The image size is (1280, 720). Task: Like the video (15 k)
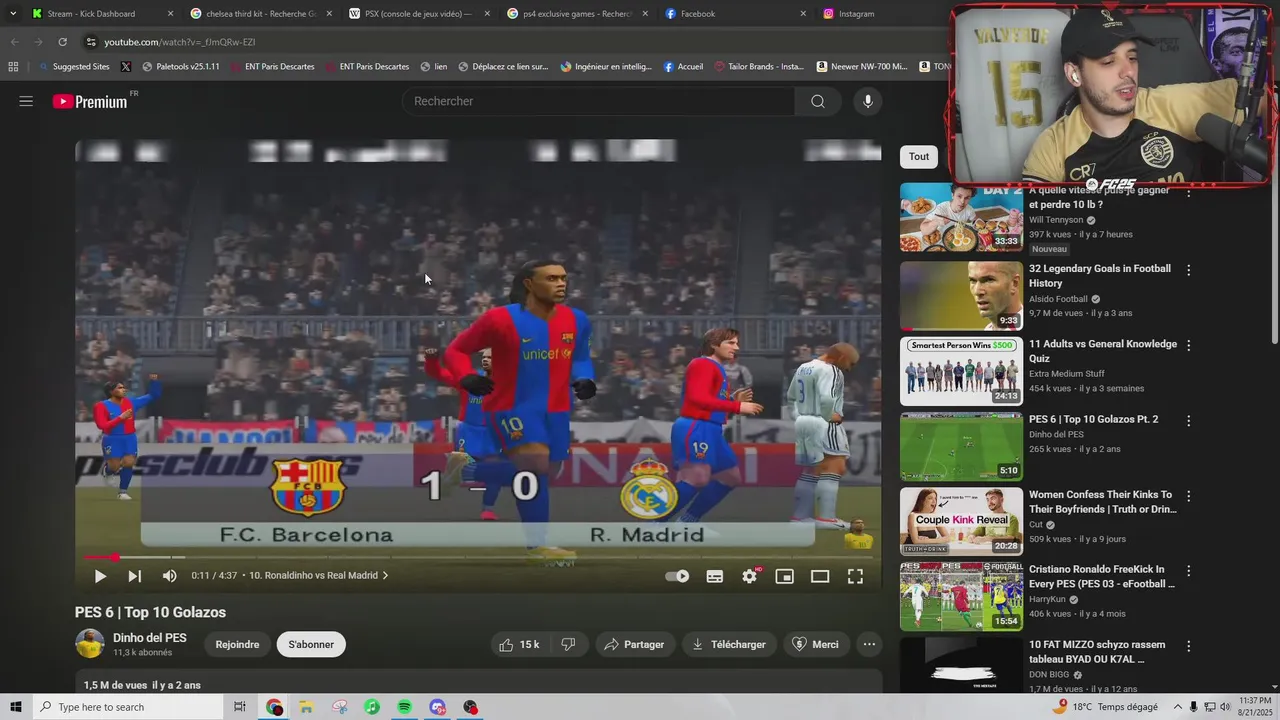click(x=520, y=645)
